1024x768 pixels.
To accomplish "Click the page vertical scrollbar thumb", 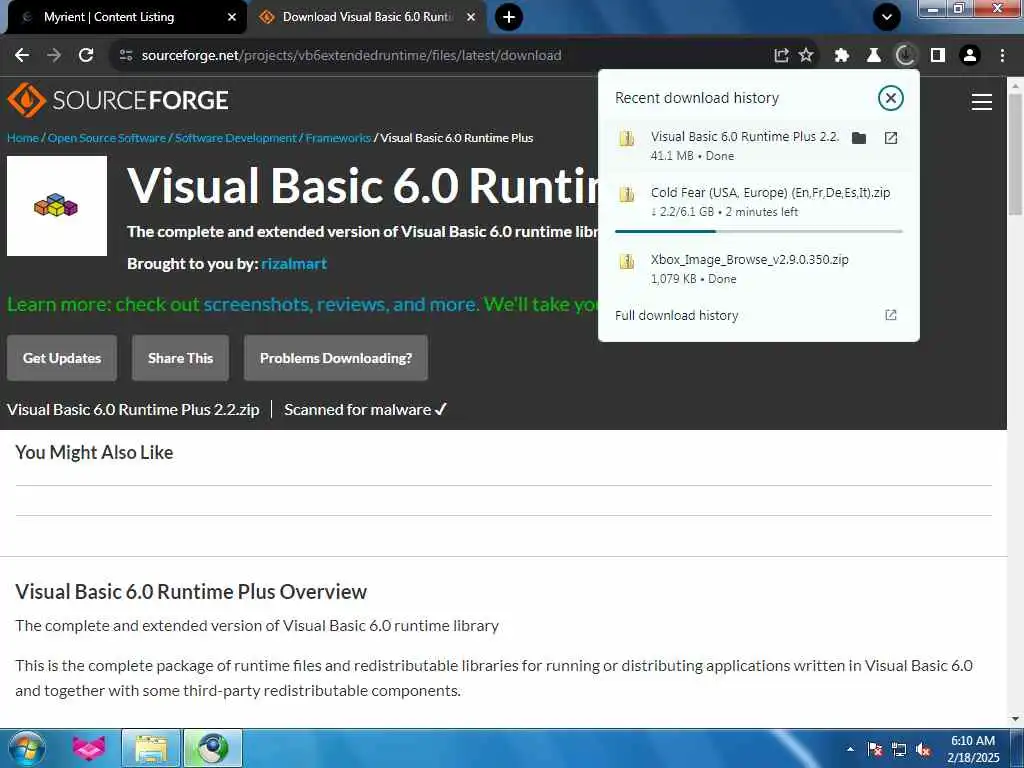I will [1015, 154].
